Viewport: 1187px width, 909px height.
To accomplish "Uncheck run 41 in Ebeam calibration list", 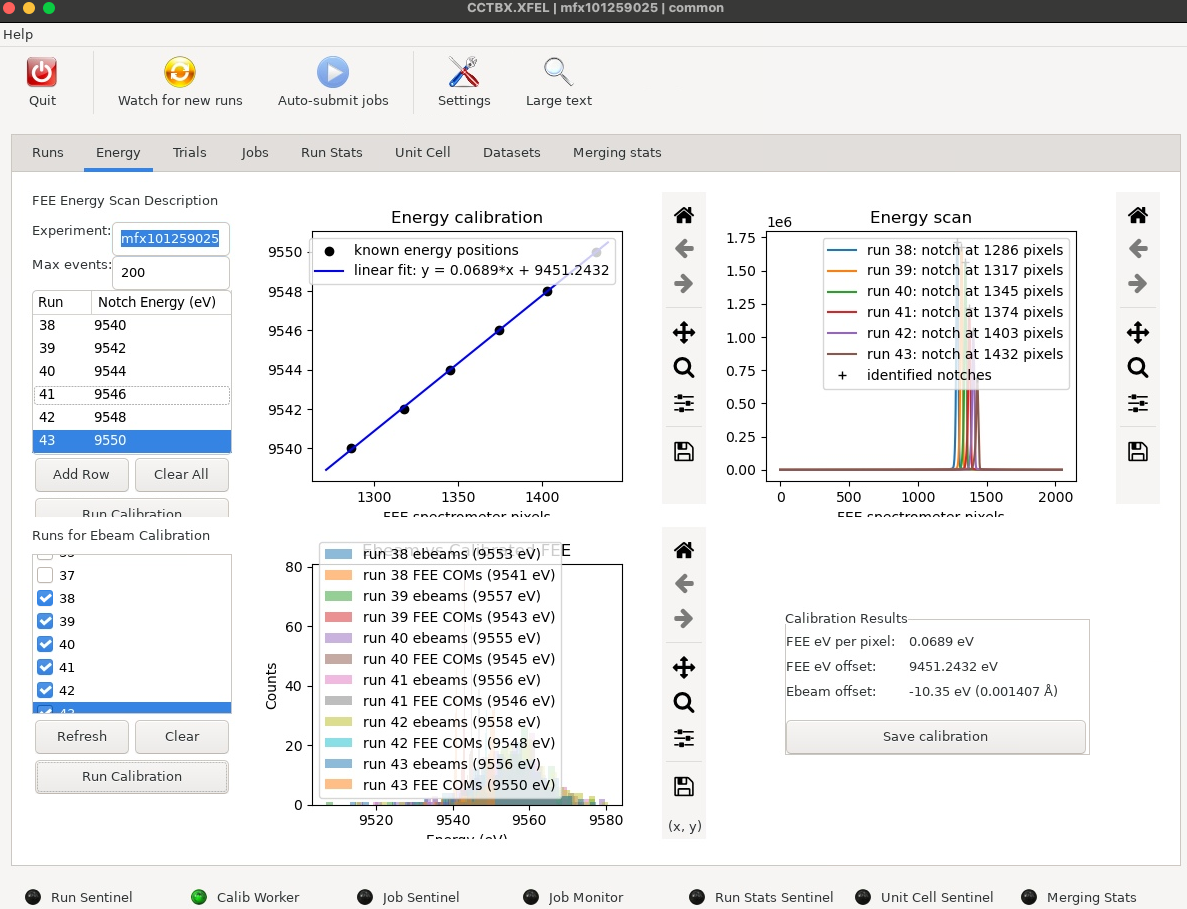I will pyautogui.click(x=45, y=667).
